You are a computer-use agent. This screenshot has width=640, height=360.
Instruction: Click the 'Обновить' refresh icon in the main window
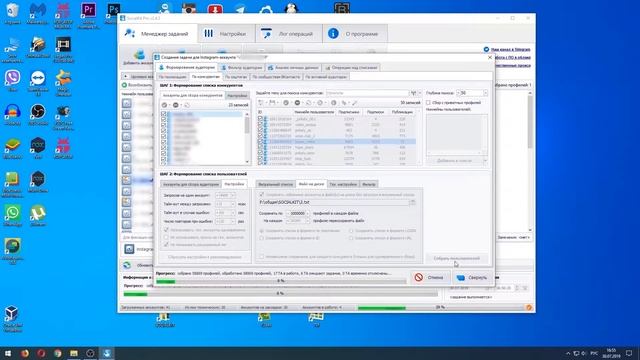point(127,265)
